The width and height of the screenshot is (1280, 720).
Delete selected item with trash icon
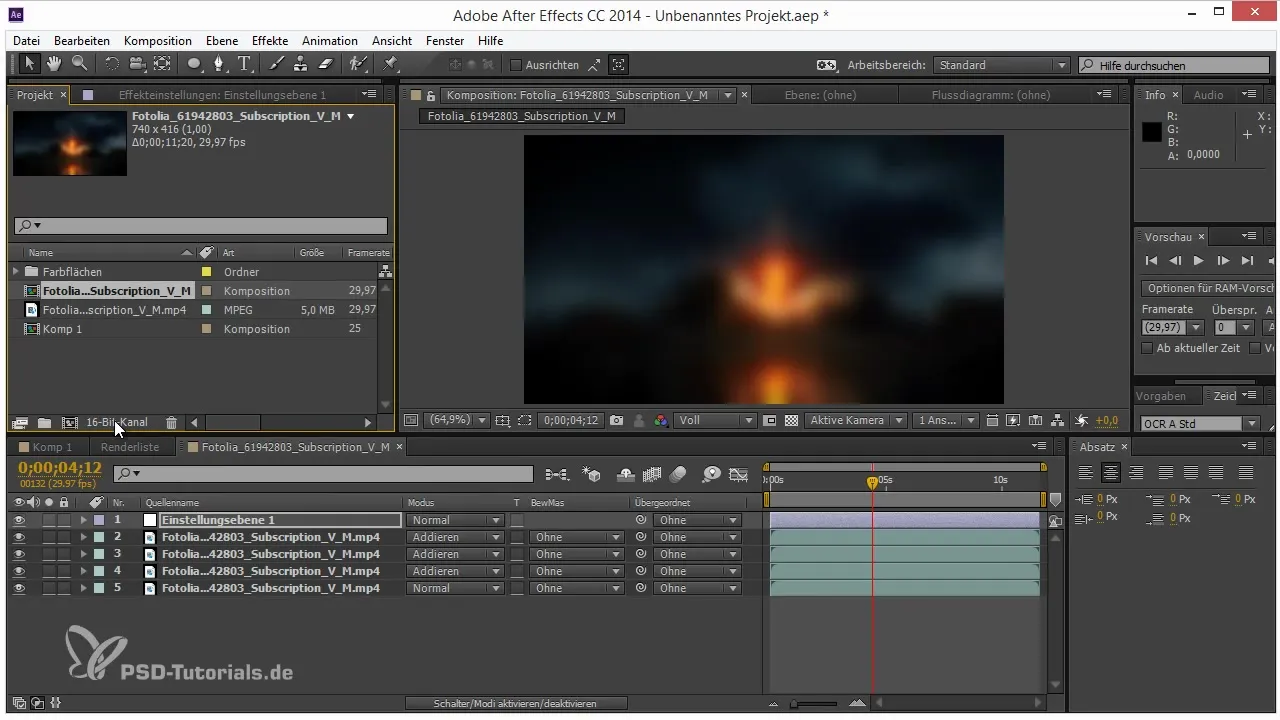pos(171,423)
